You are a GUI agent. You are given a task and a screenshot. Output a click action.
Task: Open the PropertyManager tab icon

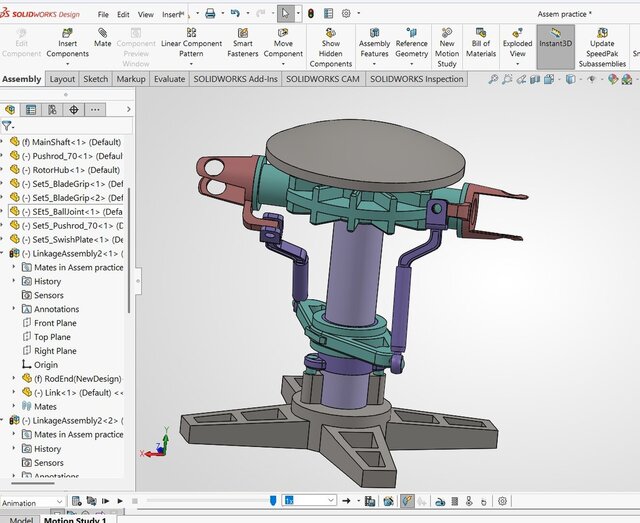tap(31, 109)
